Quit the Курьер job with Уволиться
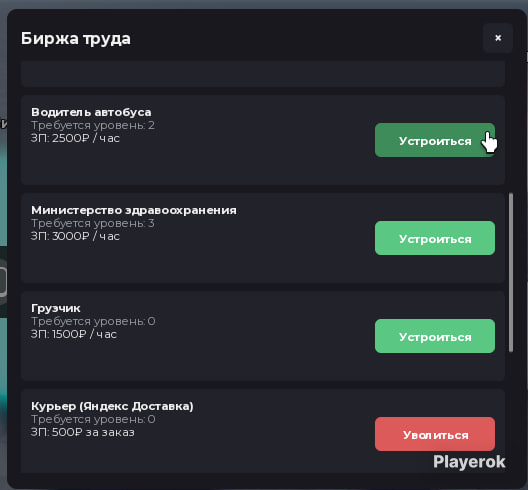This screenshot has height=490, width=528. click(435, 434)
